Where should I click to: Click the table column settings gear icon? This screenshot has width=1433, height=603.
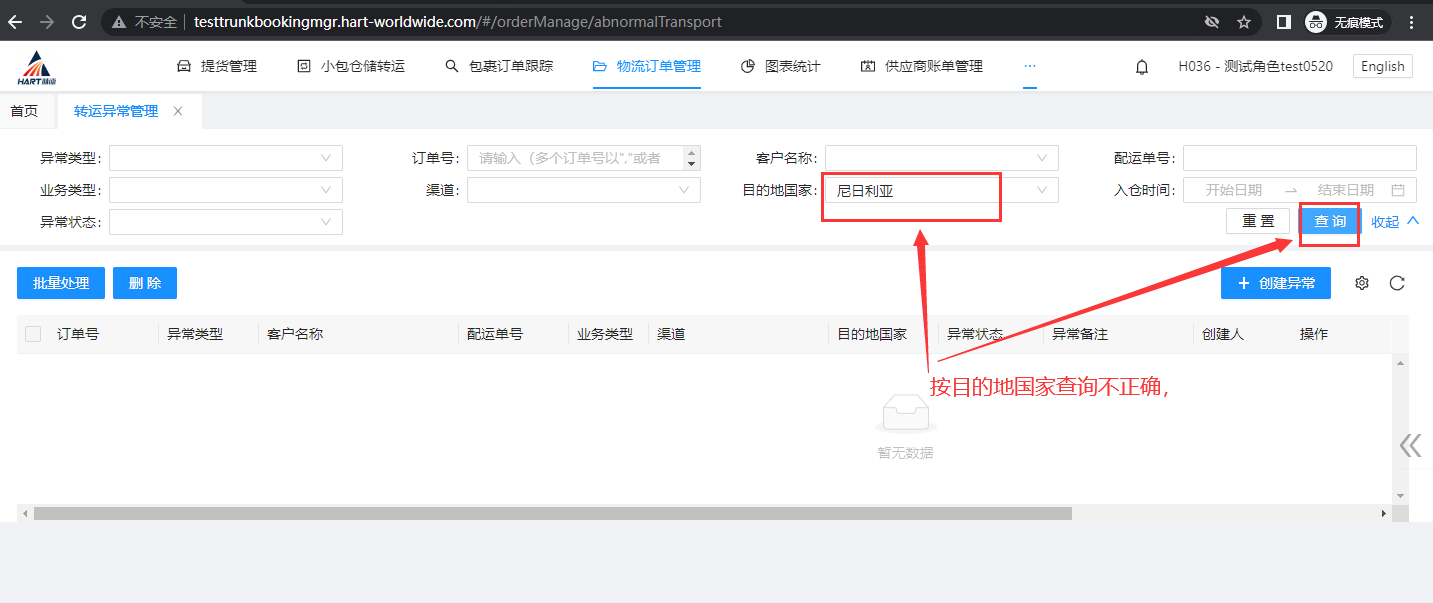click(1361, 283)
